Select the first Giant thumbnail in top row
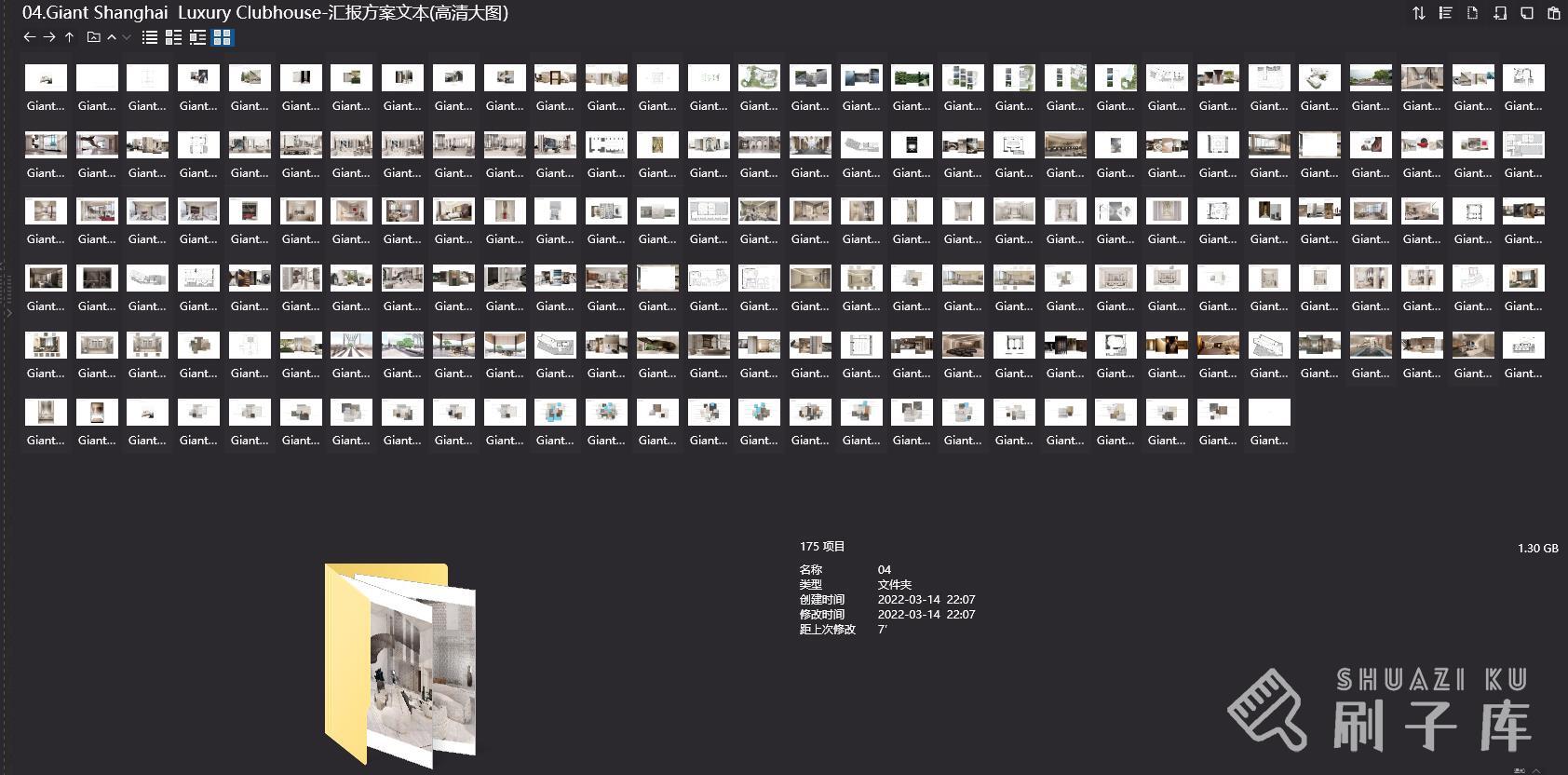Viewport: 1568px width, 775px height. (46, 78)
